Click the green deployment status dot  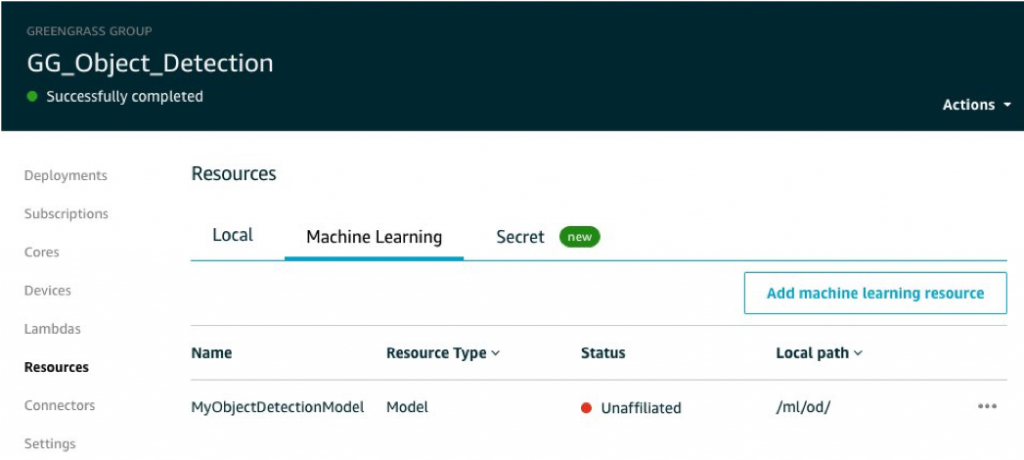[x=32, y=97]
